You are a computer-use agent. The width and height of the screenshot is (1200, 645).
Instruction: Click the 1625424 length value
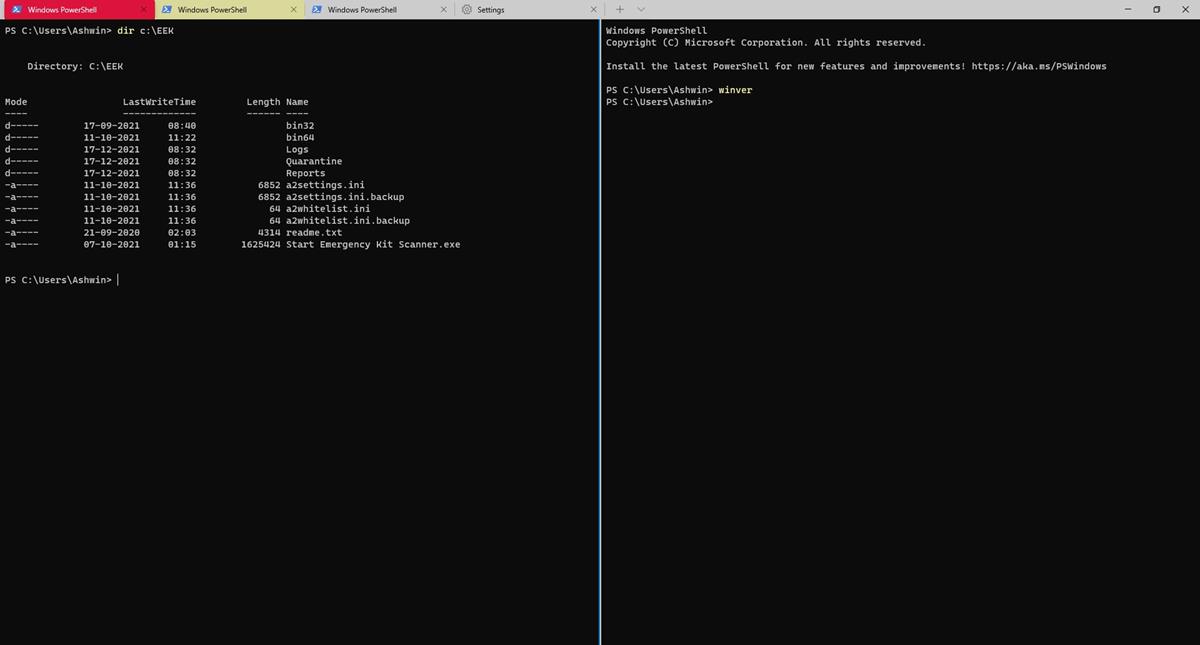tap(261, 244)
